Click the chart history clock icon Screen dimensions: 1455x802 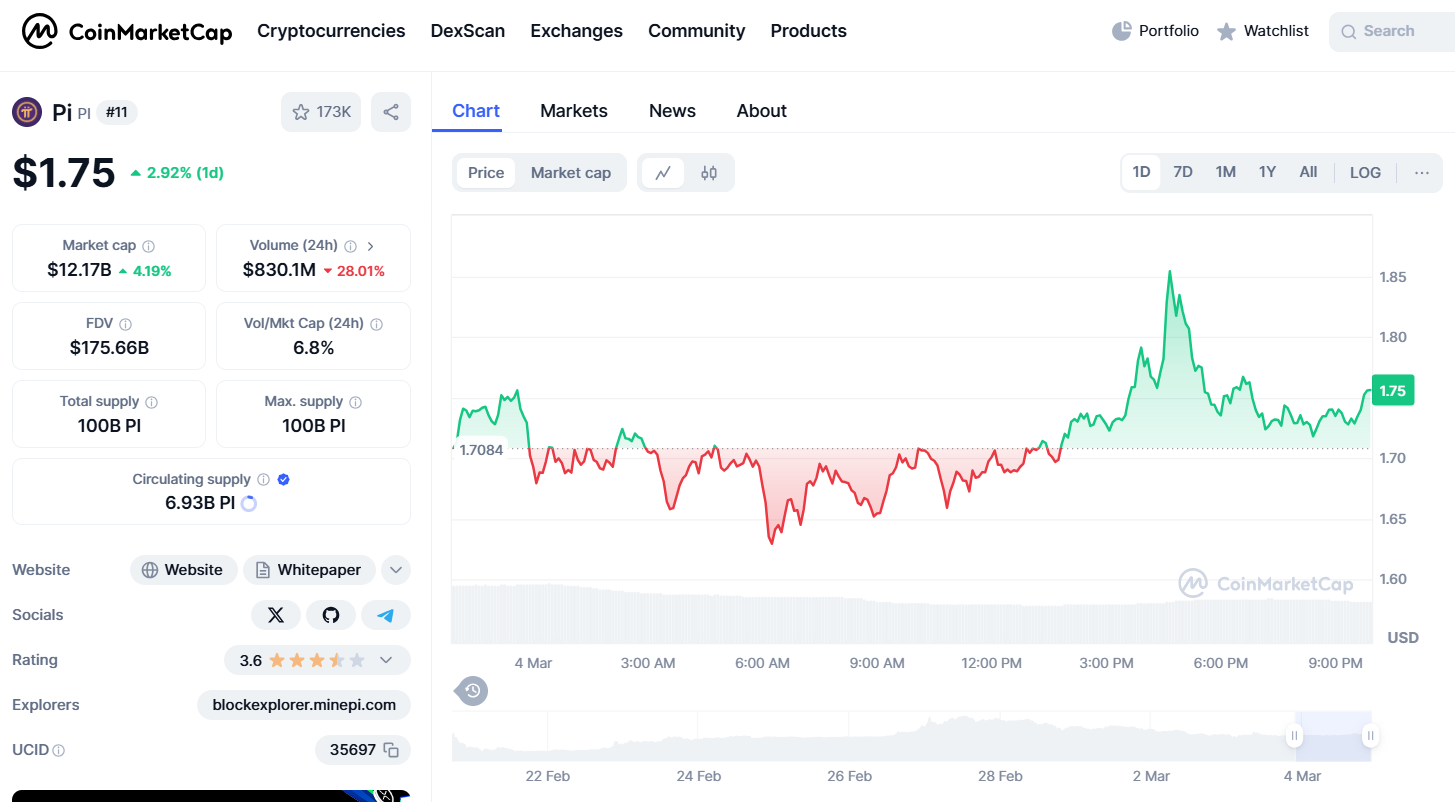473,690
